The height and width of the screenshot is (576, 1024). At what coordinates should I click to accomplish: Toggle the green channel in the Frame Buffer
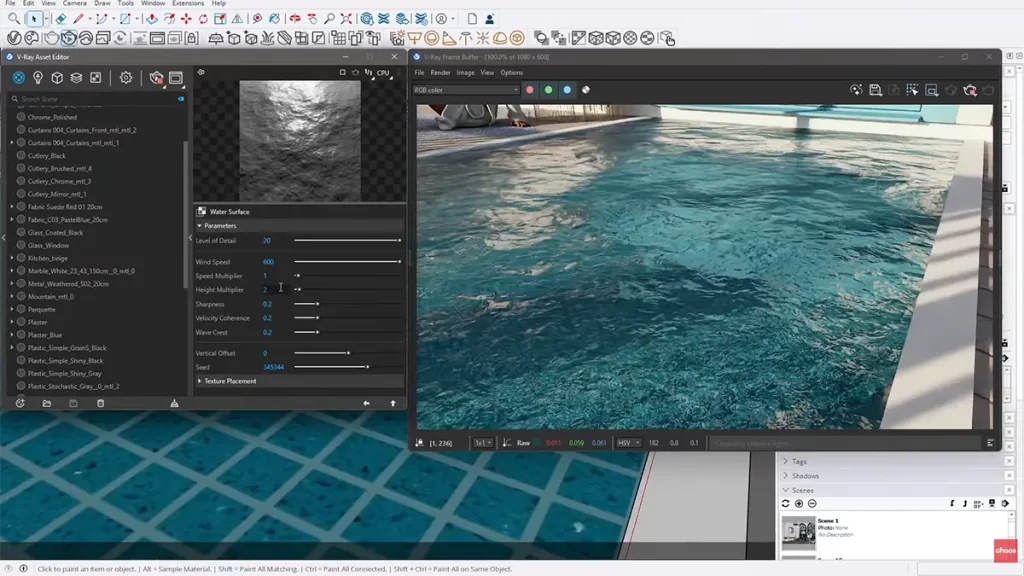click(548, 90)
